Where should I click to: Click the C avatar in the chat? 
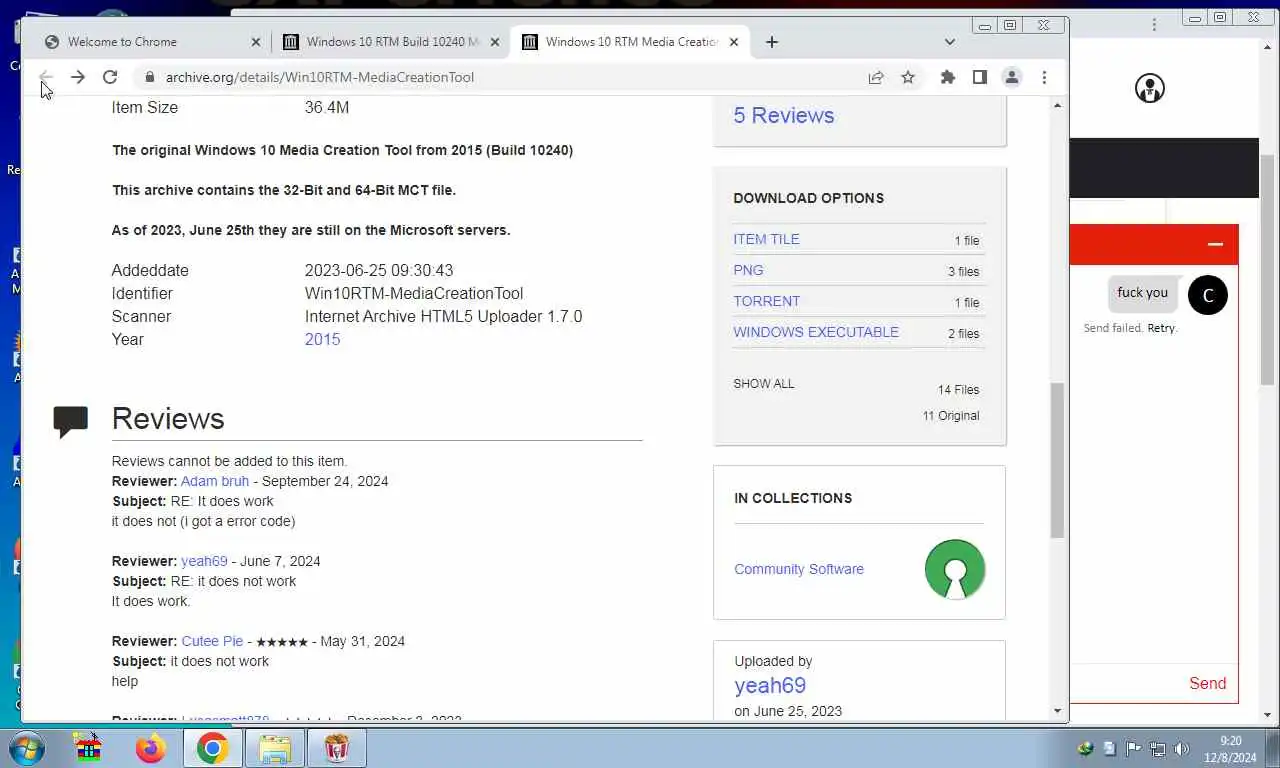[x=1207, y=295]
